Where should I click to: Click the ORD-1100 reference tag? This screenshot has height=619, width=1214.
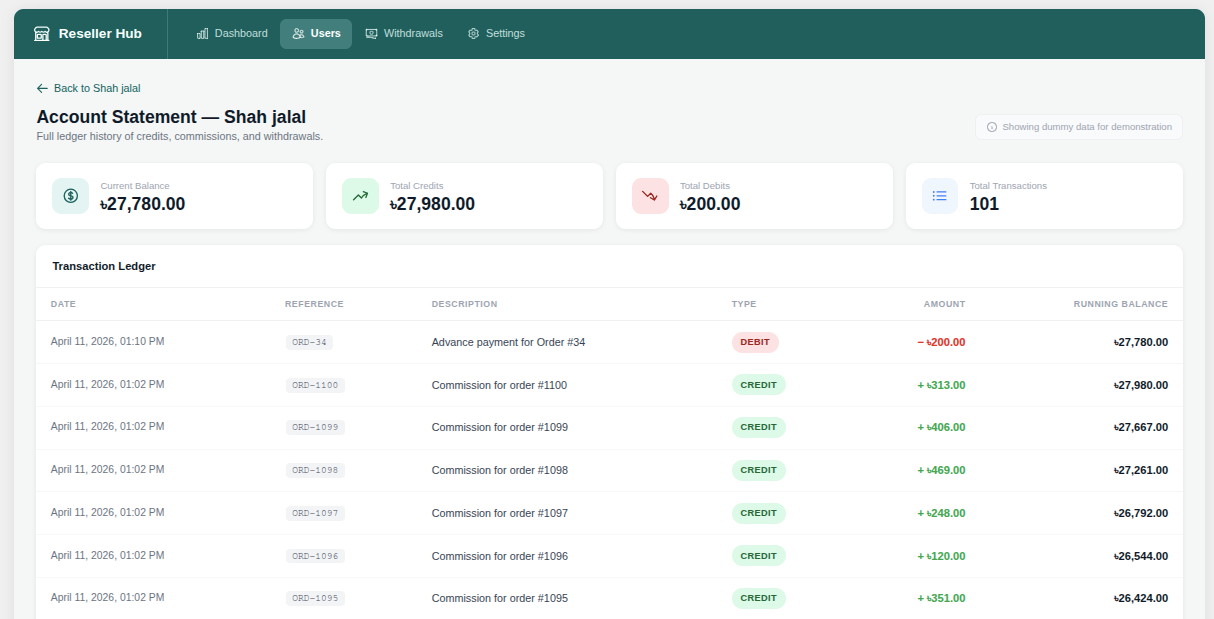(315, 385)
